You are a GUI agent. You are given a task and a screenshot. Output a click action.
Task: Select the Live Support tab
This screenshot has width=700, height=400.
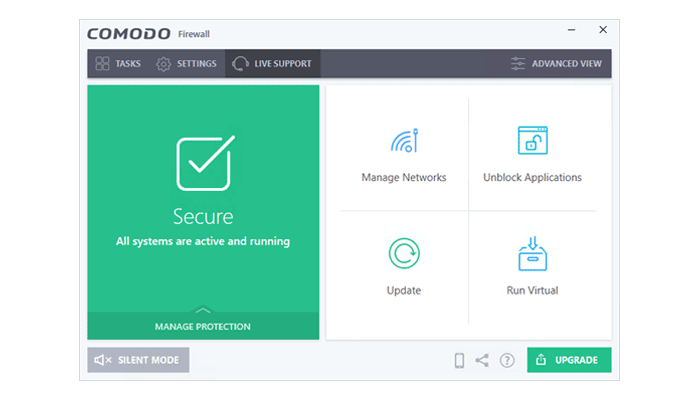click(272, 64)
